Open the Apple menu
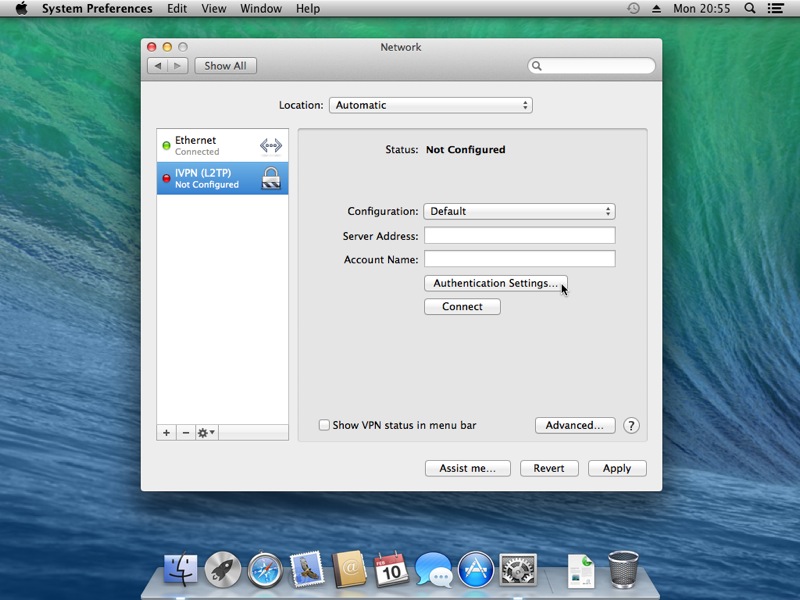Image resolution: width=800 pixels, height=600 pixels. point(21,9)
